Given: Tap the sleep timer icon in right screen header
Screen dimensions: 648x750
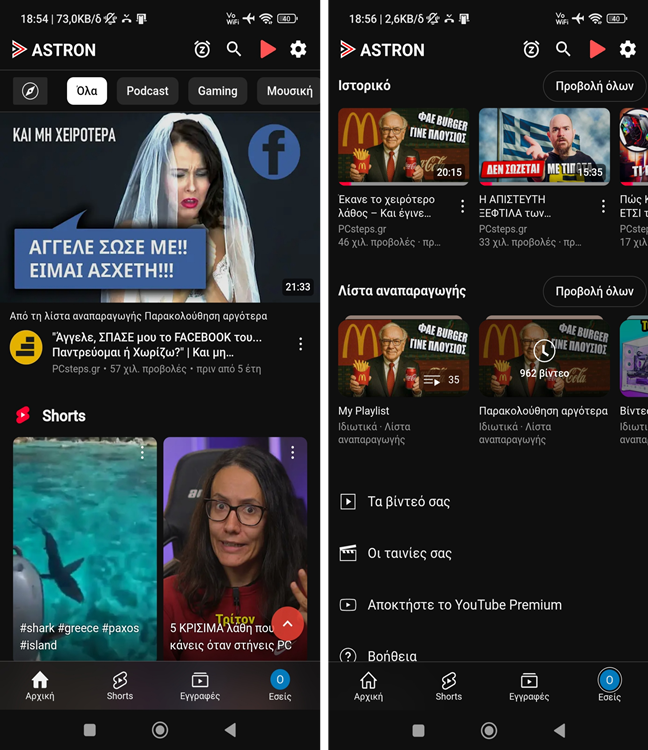Looking at the screenshot, I should pyautogui.click(x=531, y=49).
